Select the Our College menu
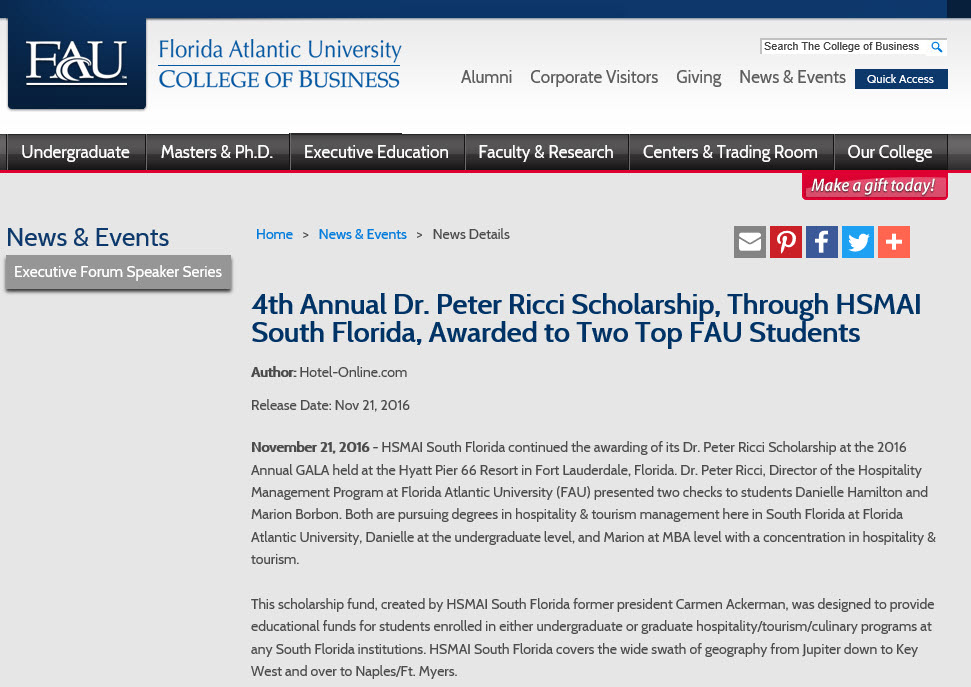Image resolution: width=971 pixels, height=687 pixels. (x=890, y=152)
